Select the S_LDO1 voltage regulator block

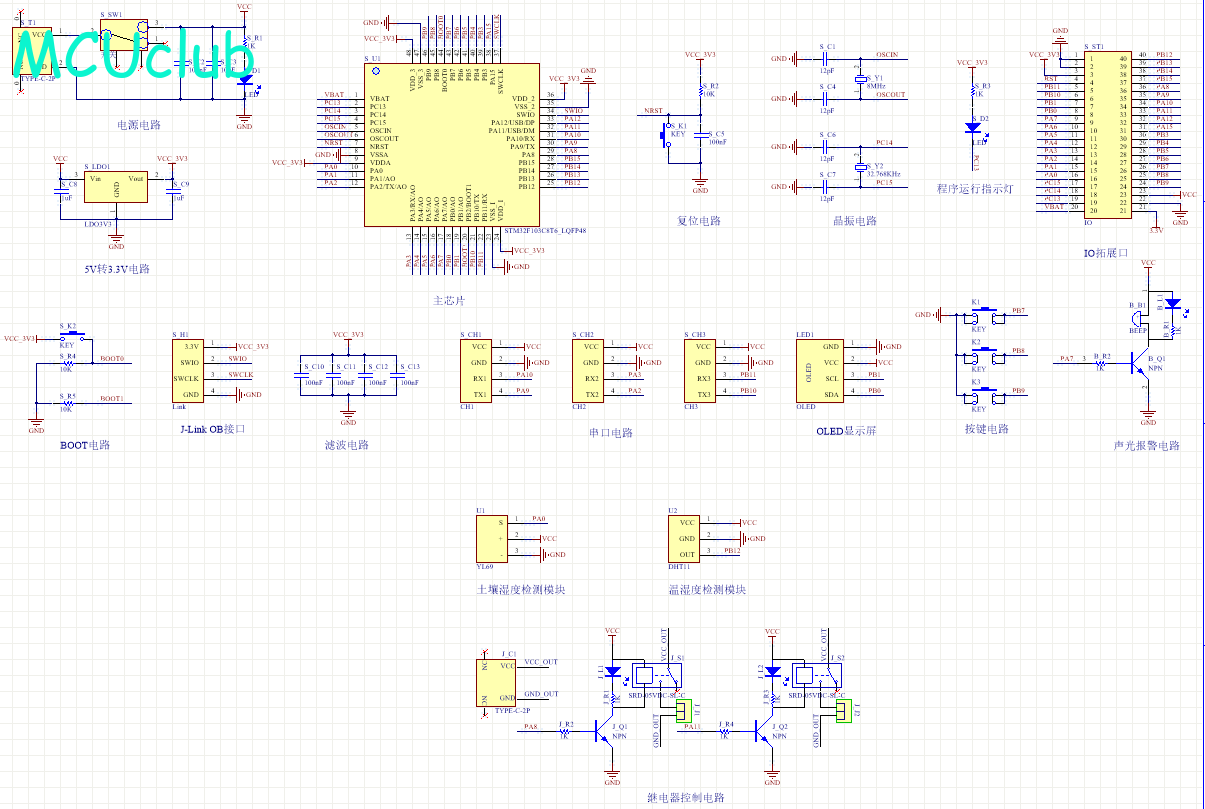tap(117, 189)
